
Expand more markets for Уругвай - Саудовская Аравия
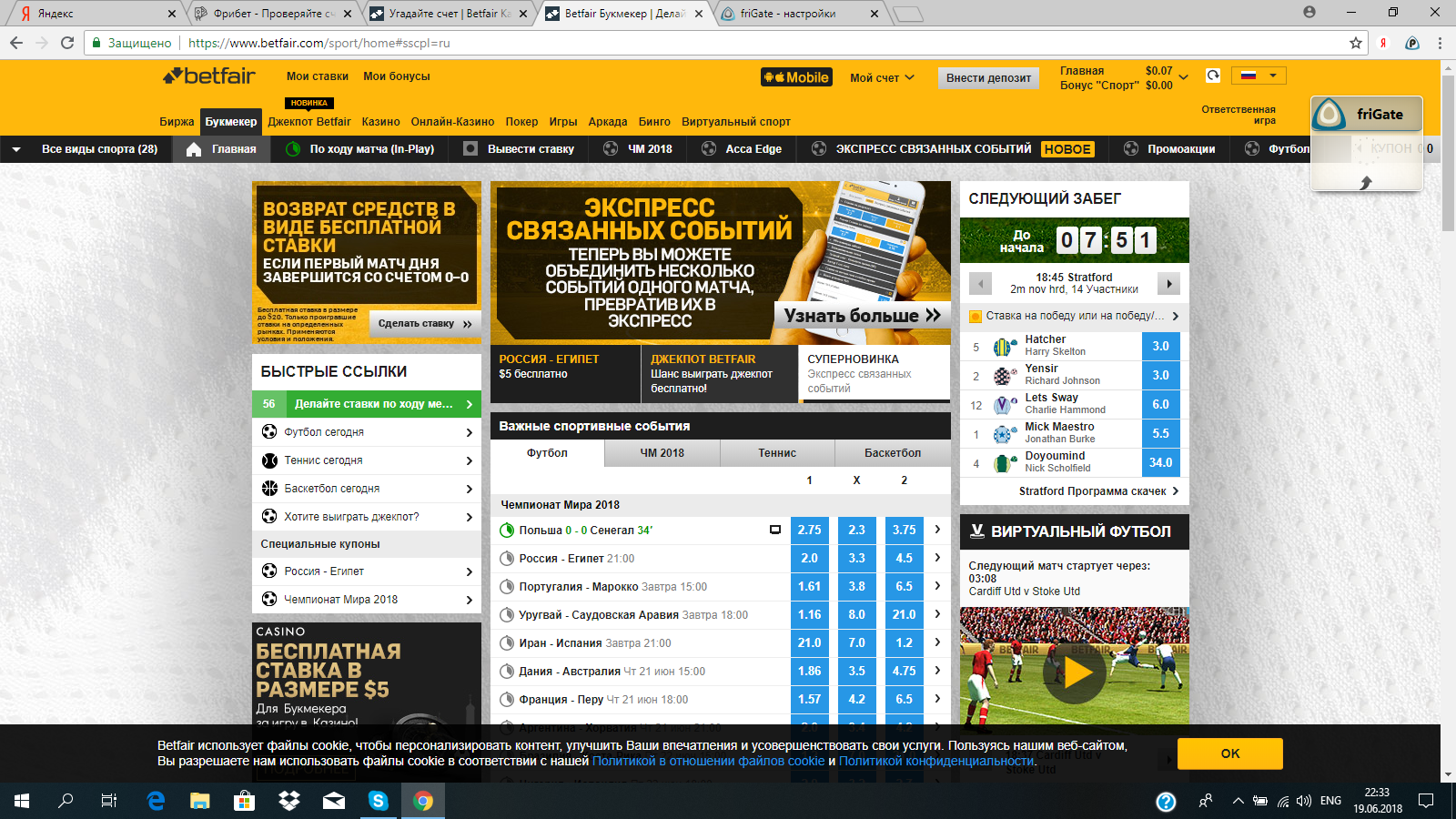tap(937, 614)
